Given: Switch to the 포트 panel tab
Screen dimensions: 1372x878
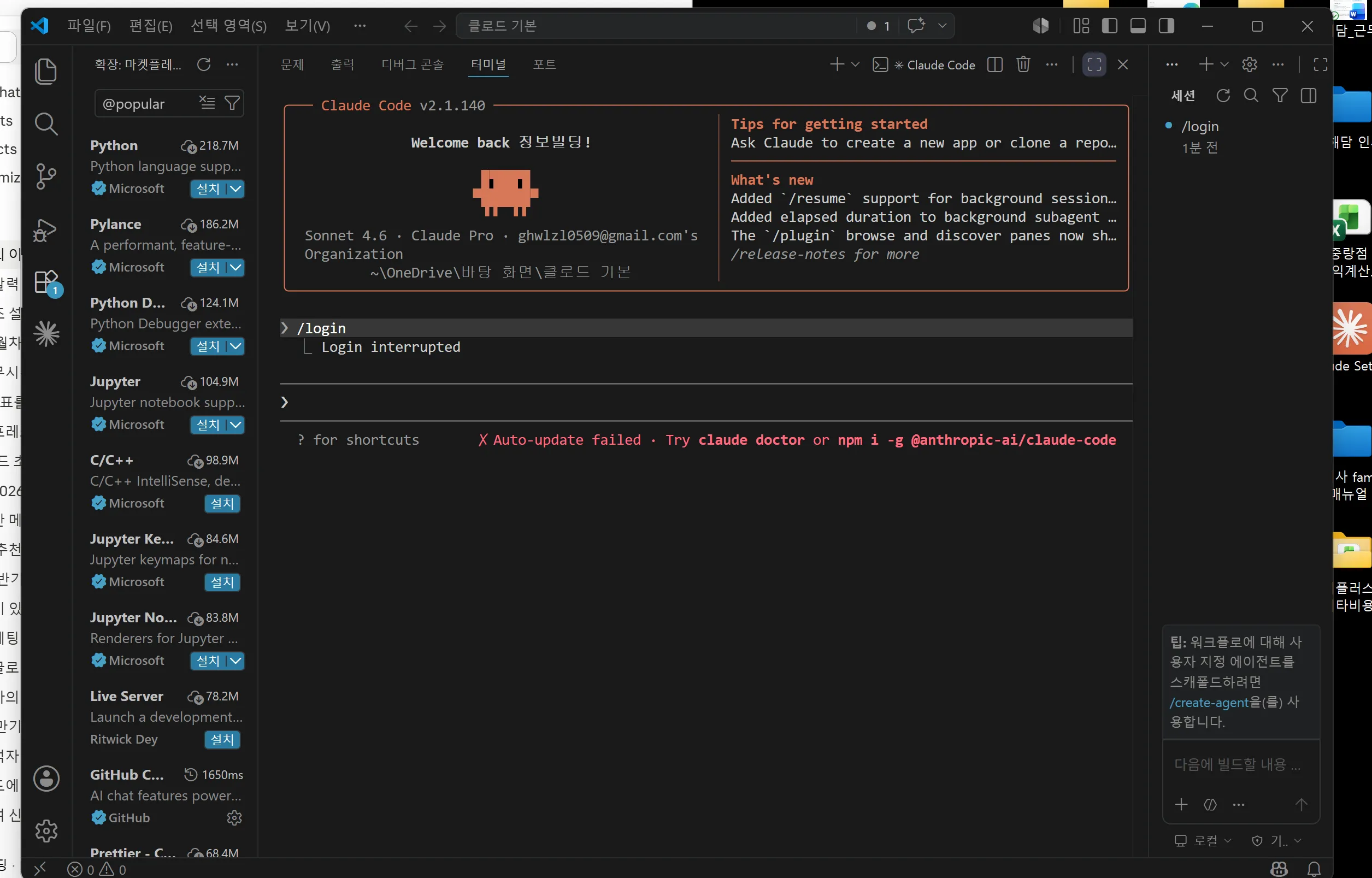Looking at the screenshot, I should pos(544,64).
